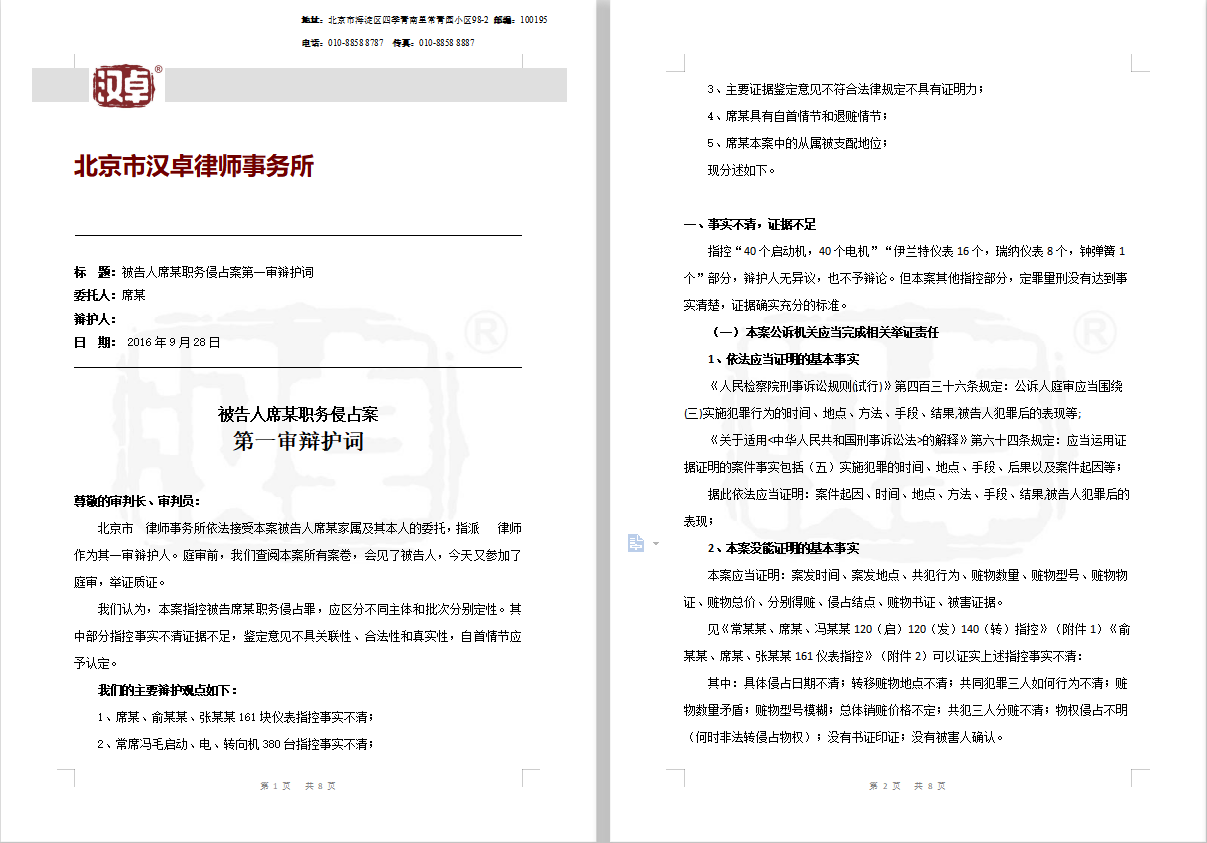Image resolution: width=1207 pixels, height=843 pixels.
Task: Click the red 汉卓 logo in the header
Action: point(125,86)
